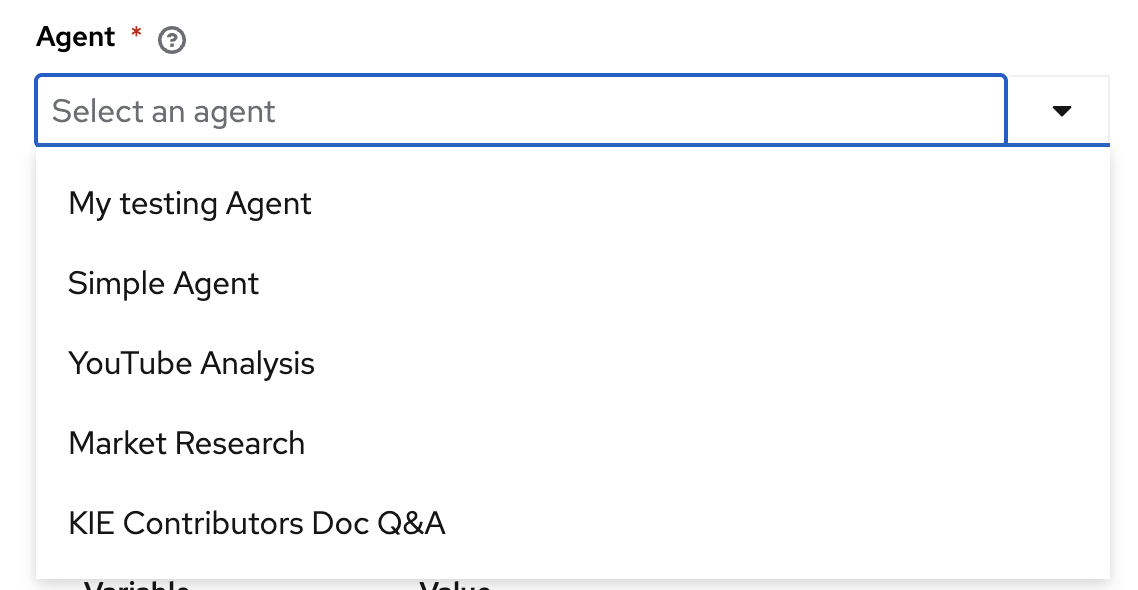Open tooltip via the question mark icon
Image resolution: width=1138 pixels, height=590 pixels.
click(x=172, y=40)
